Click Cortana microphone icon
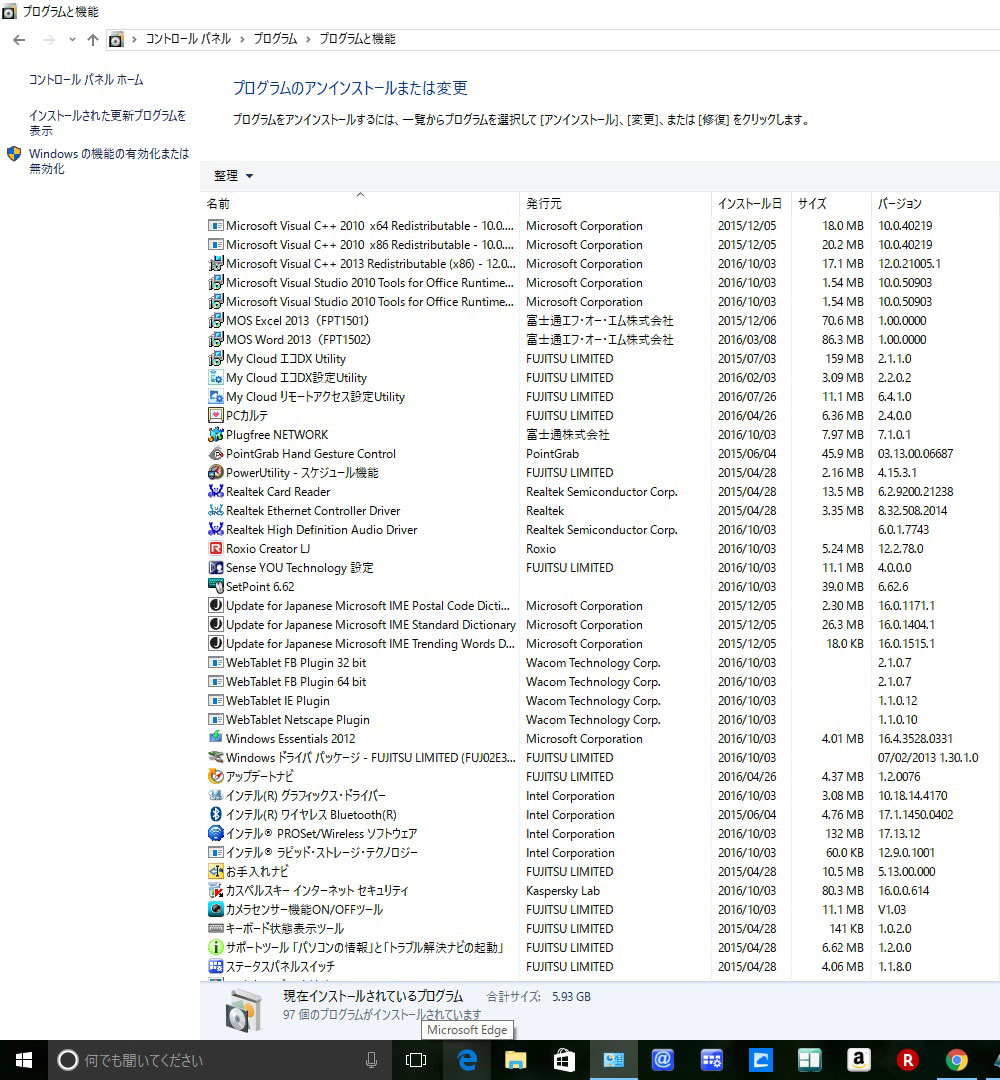The width and height of the screenshot is (1000, 1080). coord(371,1060)
